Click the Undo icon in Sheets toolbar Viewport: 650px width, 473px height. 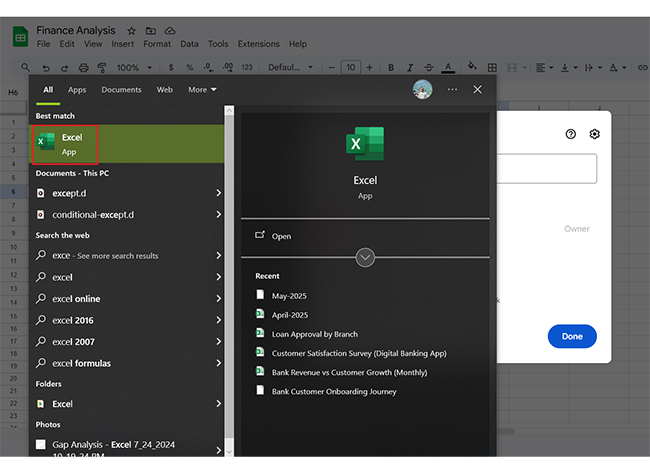pos(46,68)
